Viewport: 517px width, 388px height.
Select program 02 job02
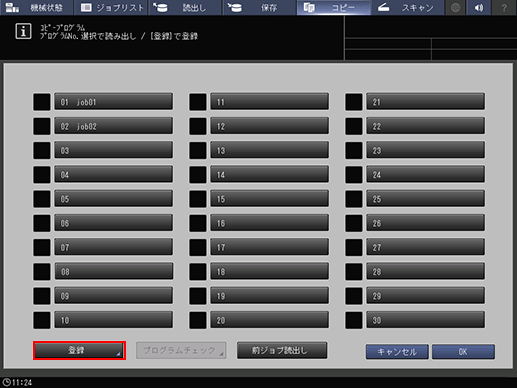point(114,126)
